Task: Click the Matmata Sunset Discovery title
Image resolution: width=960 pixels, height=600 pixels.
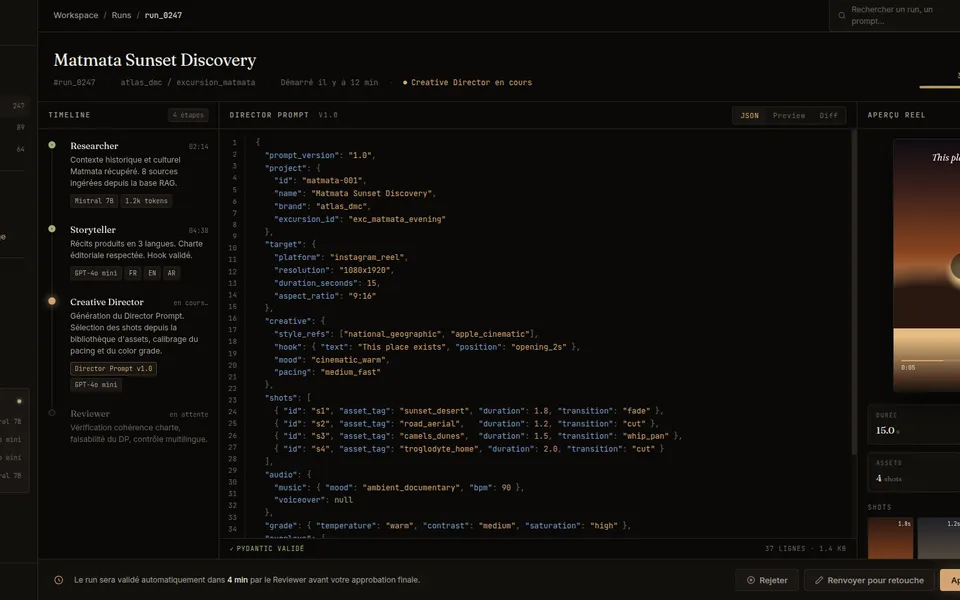Action: tap(155, 60)
